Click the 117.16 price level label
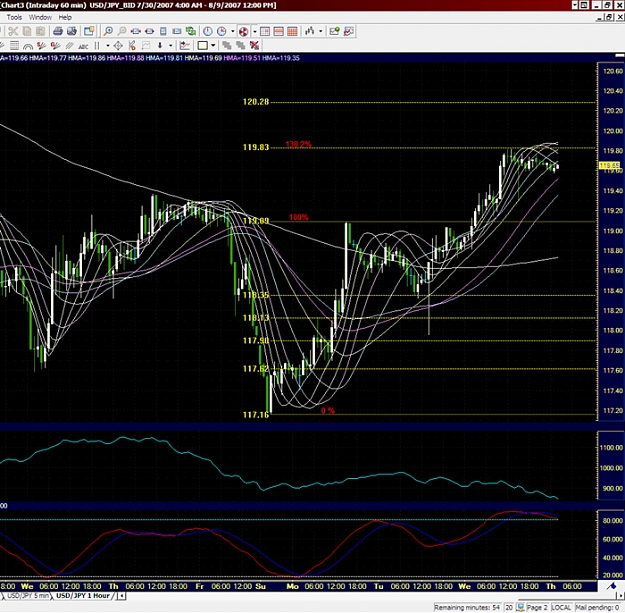 click(x=256, y=415)
